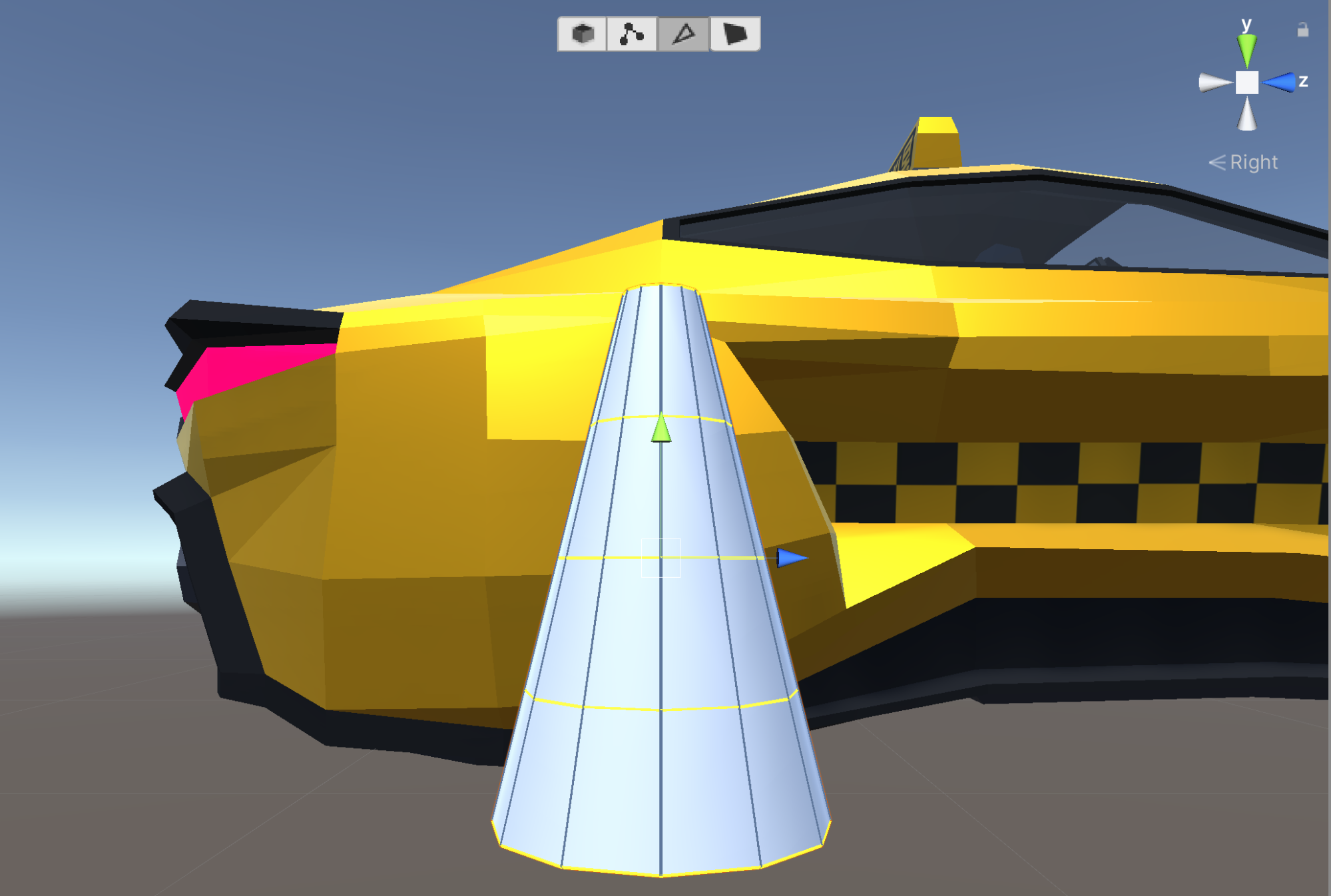Click the checkered stripe on taxi
This screenshot has height=896, width=1331.
click(x=1065, y=483)
